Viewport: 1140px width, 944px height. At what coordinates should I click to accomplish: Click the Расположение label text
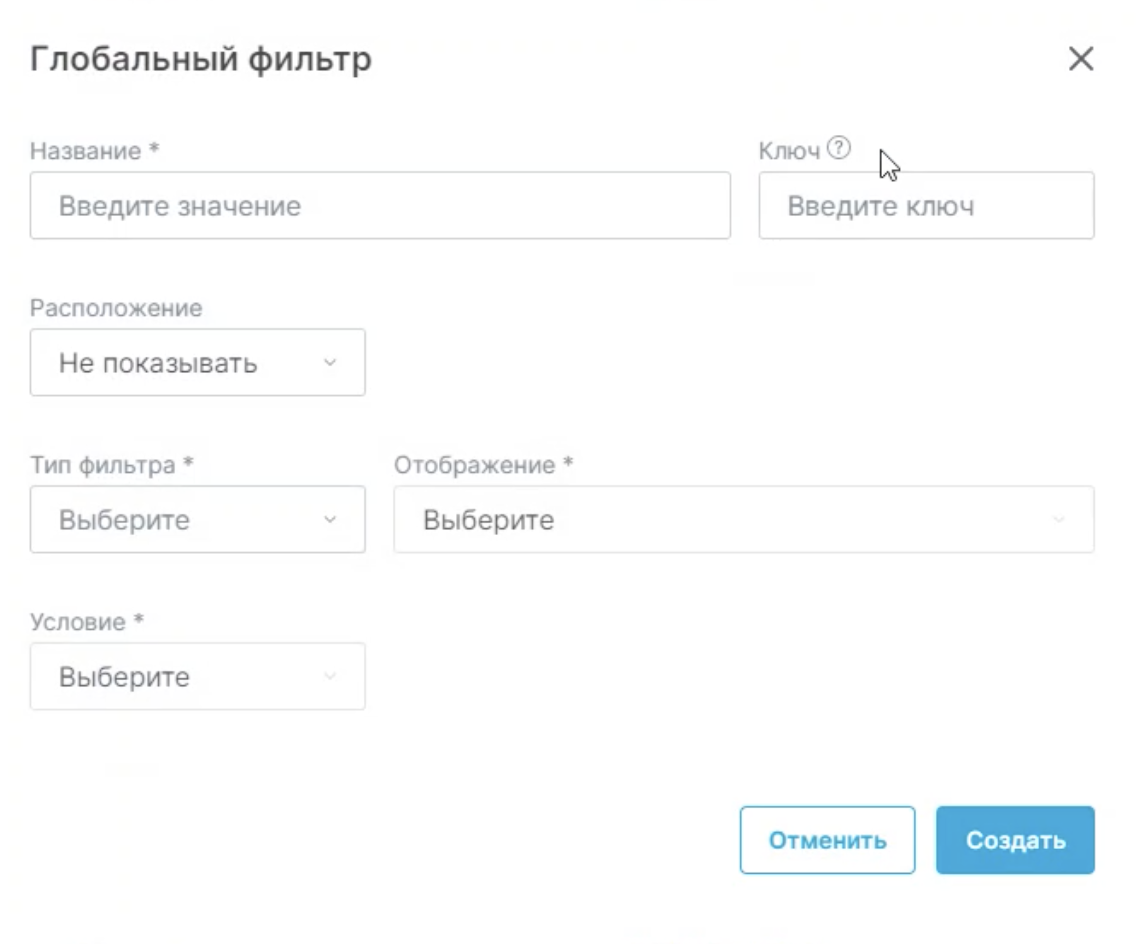[x=116, y=308]
